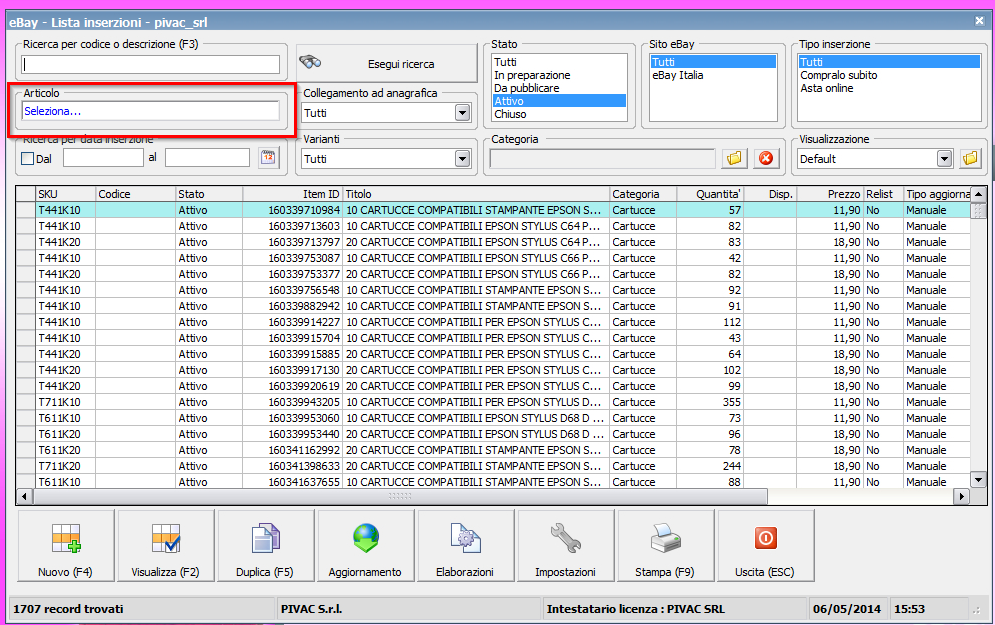
Task: Select 'Asta online' listing type
Action: [889, 88]
